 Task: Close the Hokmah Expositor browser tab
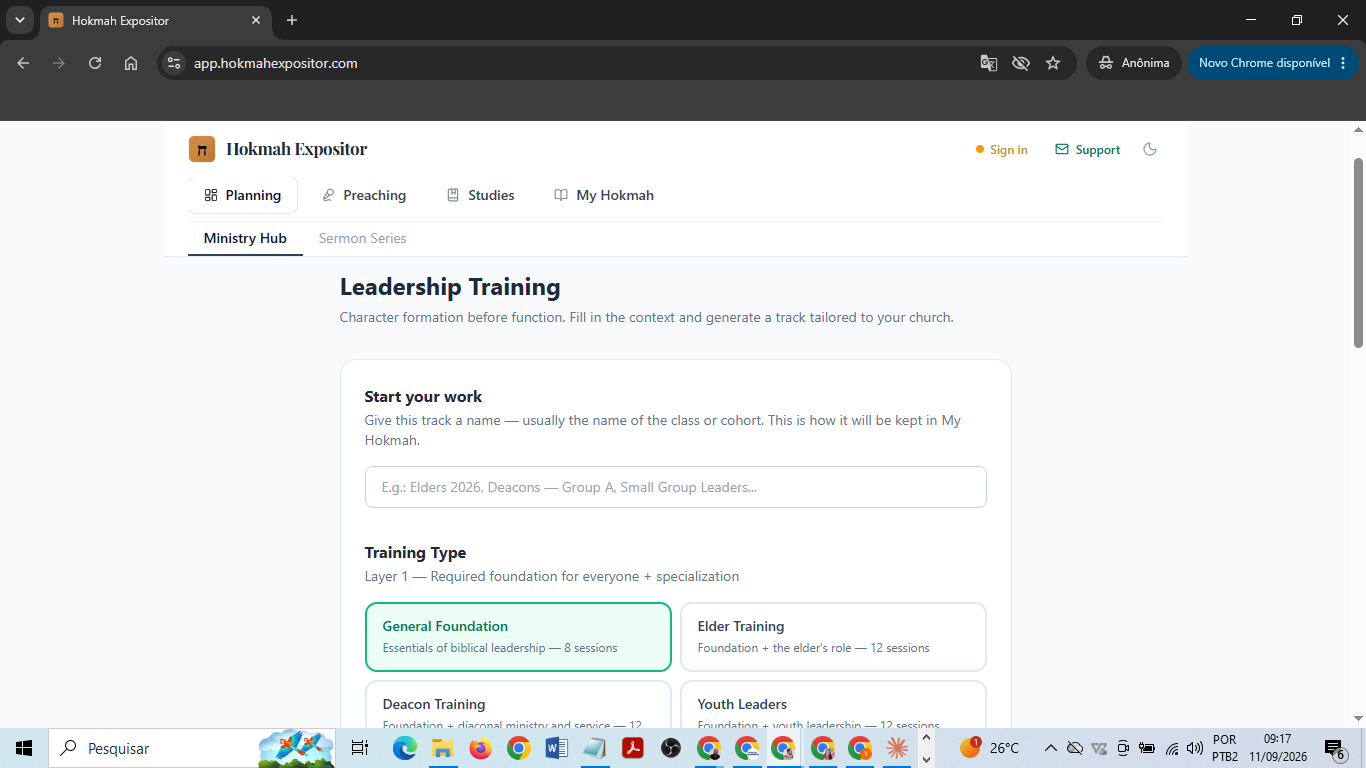256,20
